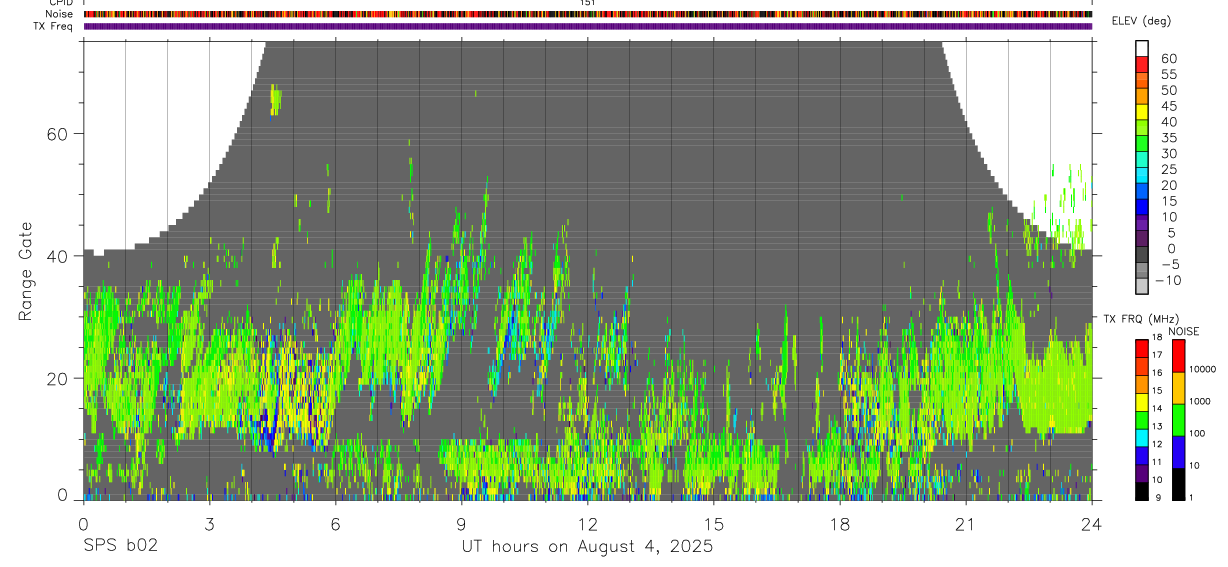Click the '151' CPID value

point(587,3)
